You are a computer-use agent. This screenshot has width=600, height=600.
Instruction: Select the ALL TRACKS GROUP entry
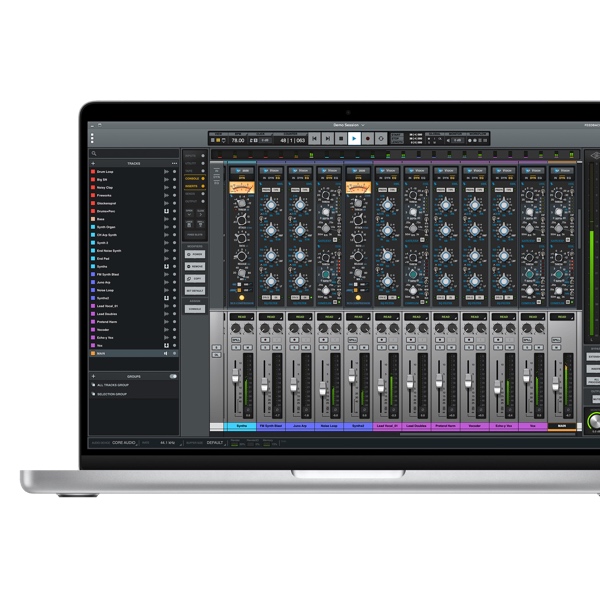pyautogui.click(x=134, y=385)
